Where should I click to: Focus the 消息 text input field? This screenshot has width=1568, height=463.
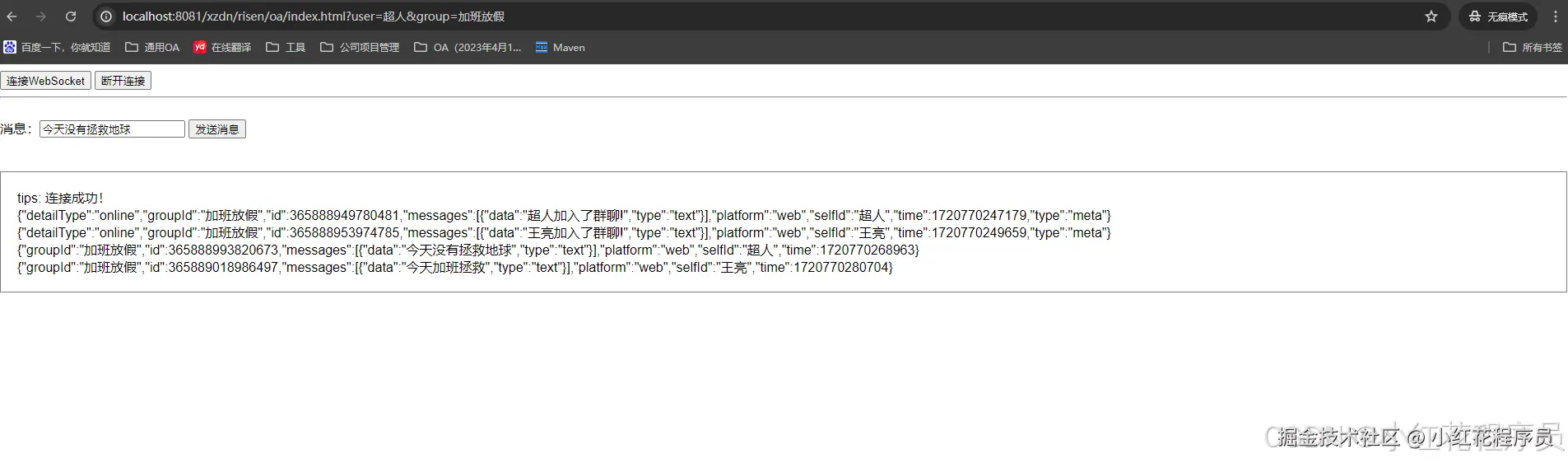112,129
